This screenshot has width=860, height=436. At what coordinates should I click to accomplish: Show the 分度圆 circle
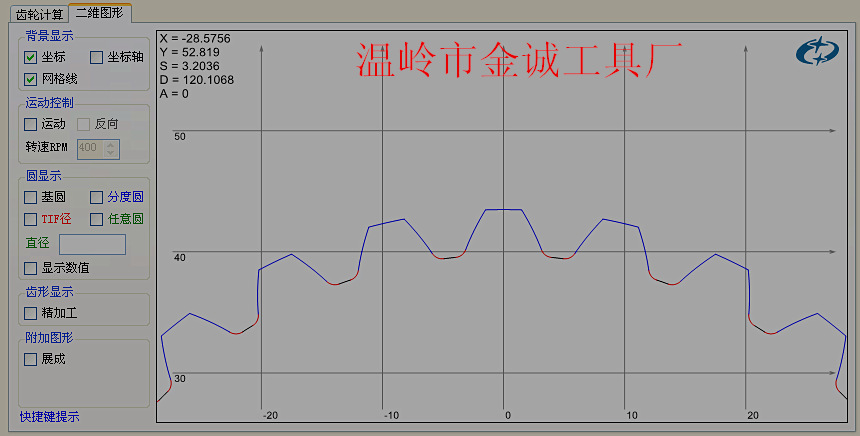click(x=97, y=197)
